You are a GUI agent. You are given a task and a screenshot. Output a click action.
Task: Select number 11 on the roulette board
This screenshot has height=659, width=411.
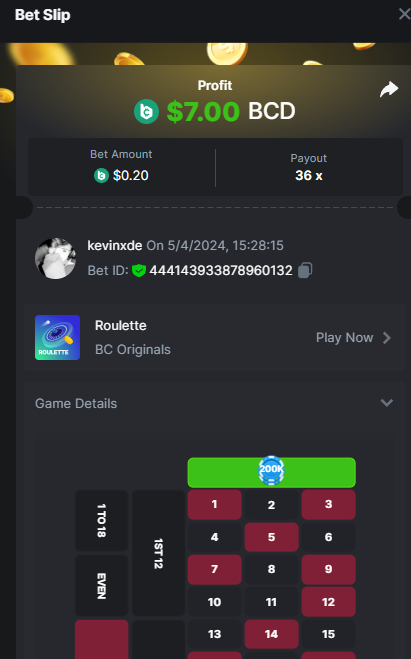coord(271,602)
